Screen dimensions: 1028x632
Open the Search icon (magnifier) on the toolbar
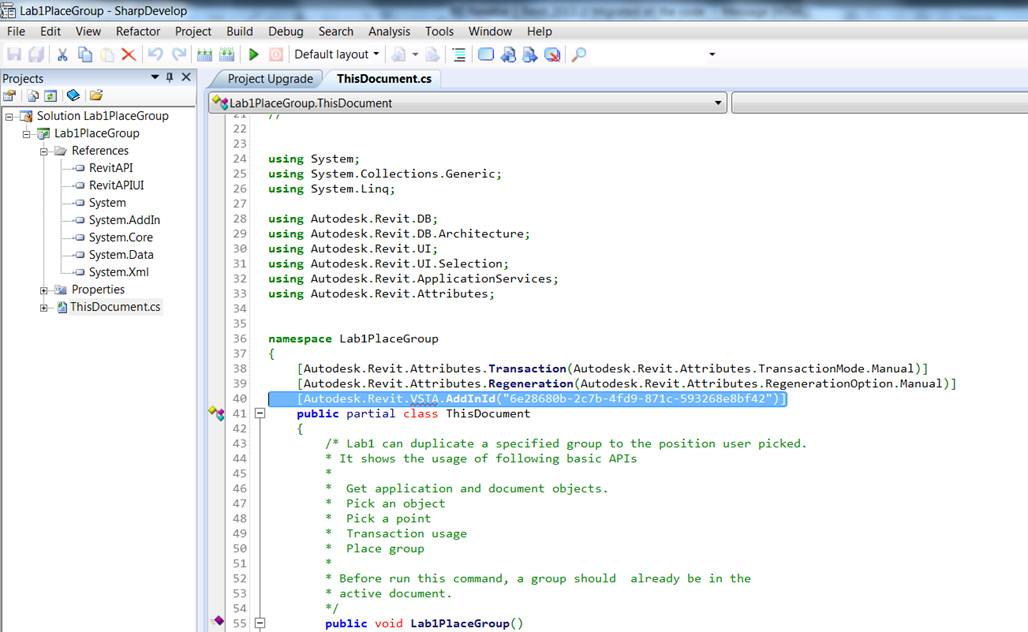tap(577, 54)
